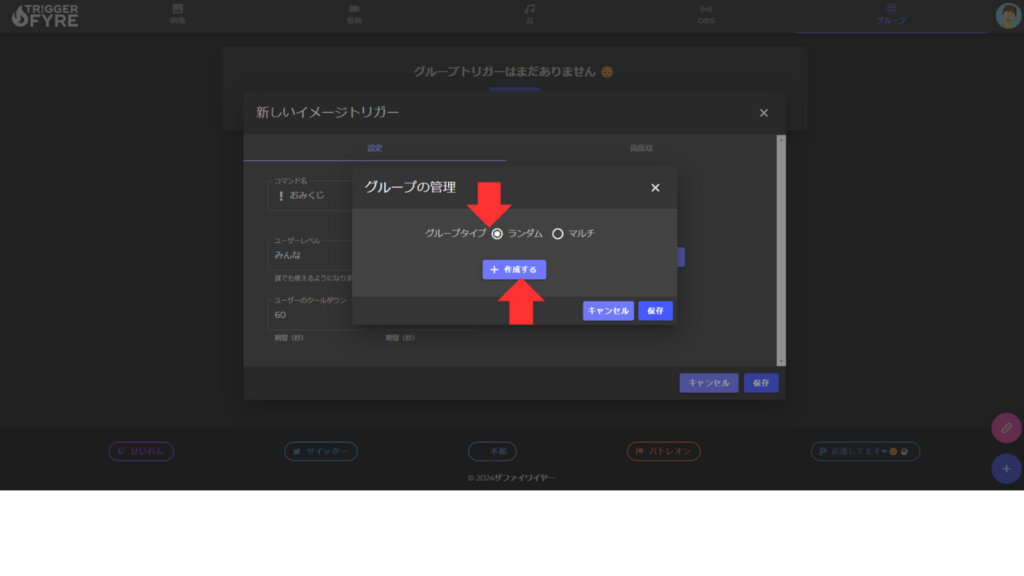
Task: Switch to the 高級な tab
Action: point(641,148)
